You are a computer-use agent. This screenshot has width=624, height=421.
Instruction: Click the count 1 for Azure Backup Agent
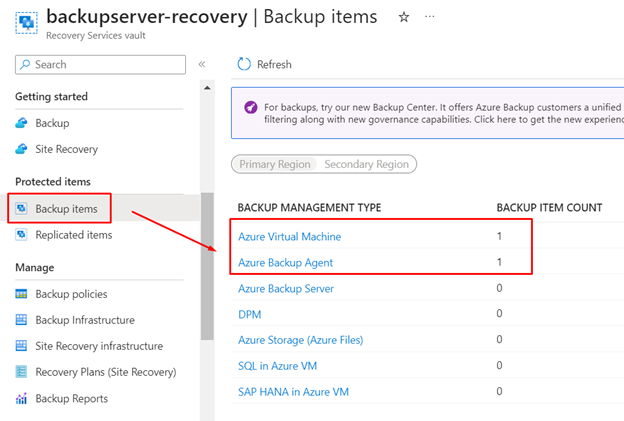[x=499, y=262]
